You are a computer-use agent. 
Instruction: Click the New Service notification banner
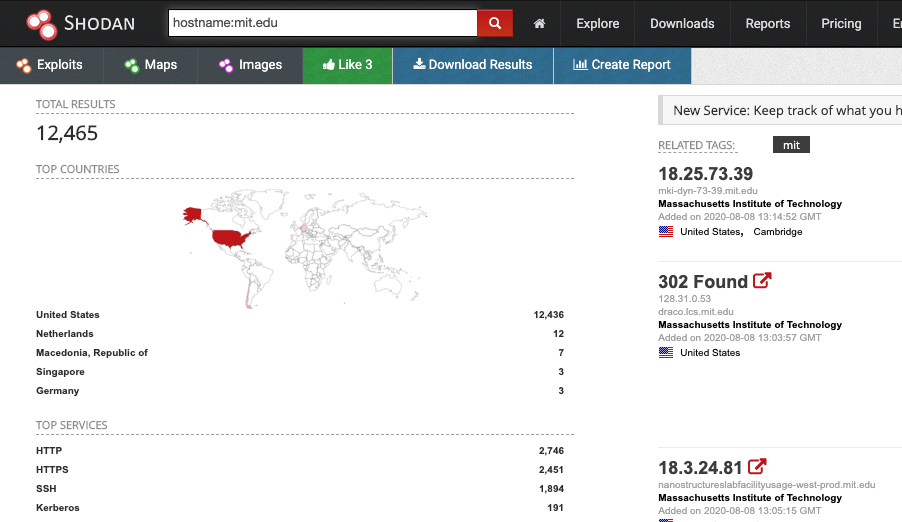pyautogui.click(x=781, y=110)
